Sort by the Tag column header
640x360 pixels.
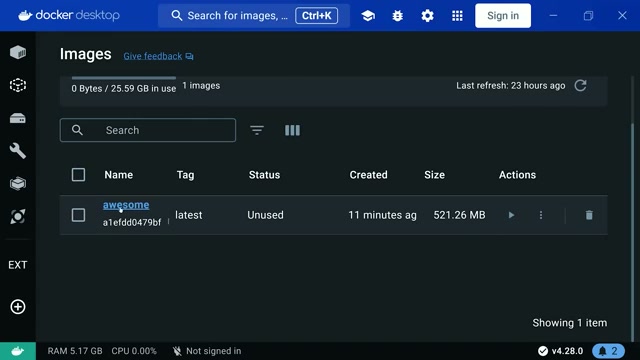point(185,175)
